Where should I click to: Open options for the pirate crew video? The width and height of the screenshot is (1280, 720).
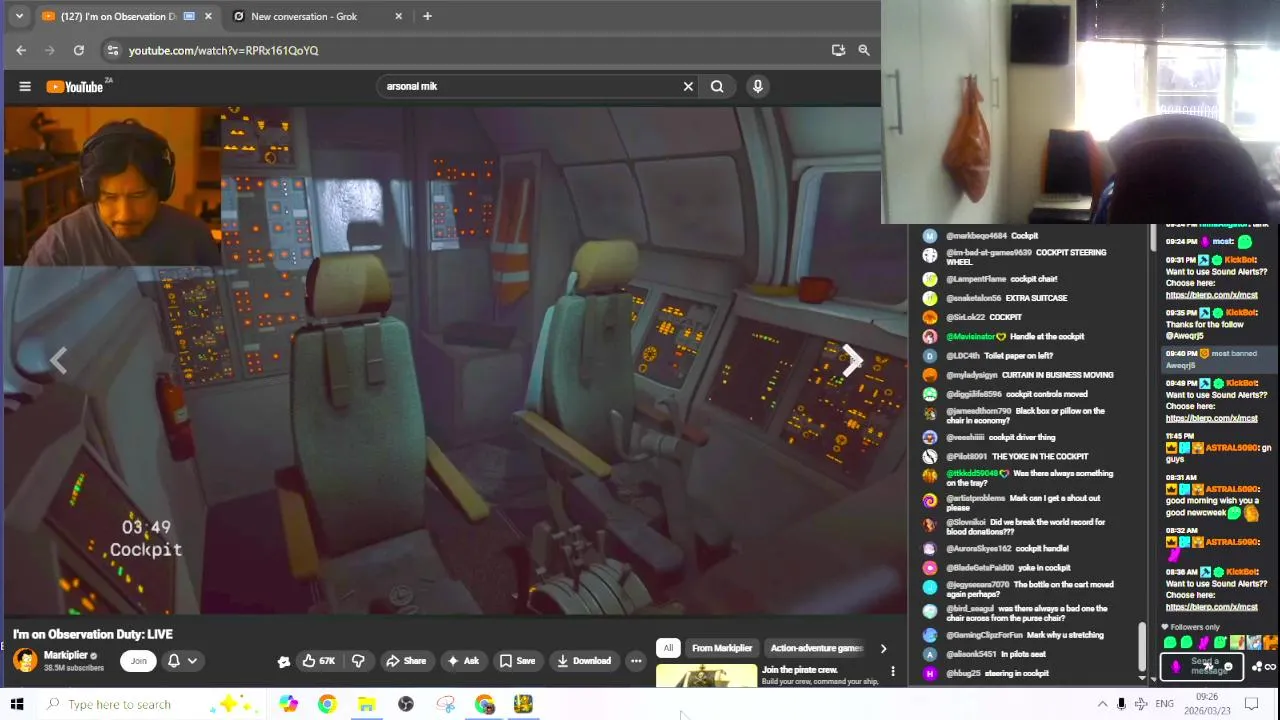click(x=893, y=672)
